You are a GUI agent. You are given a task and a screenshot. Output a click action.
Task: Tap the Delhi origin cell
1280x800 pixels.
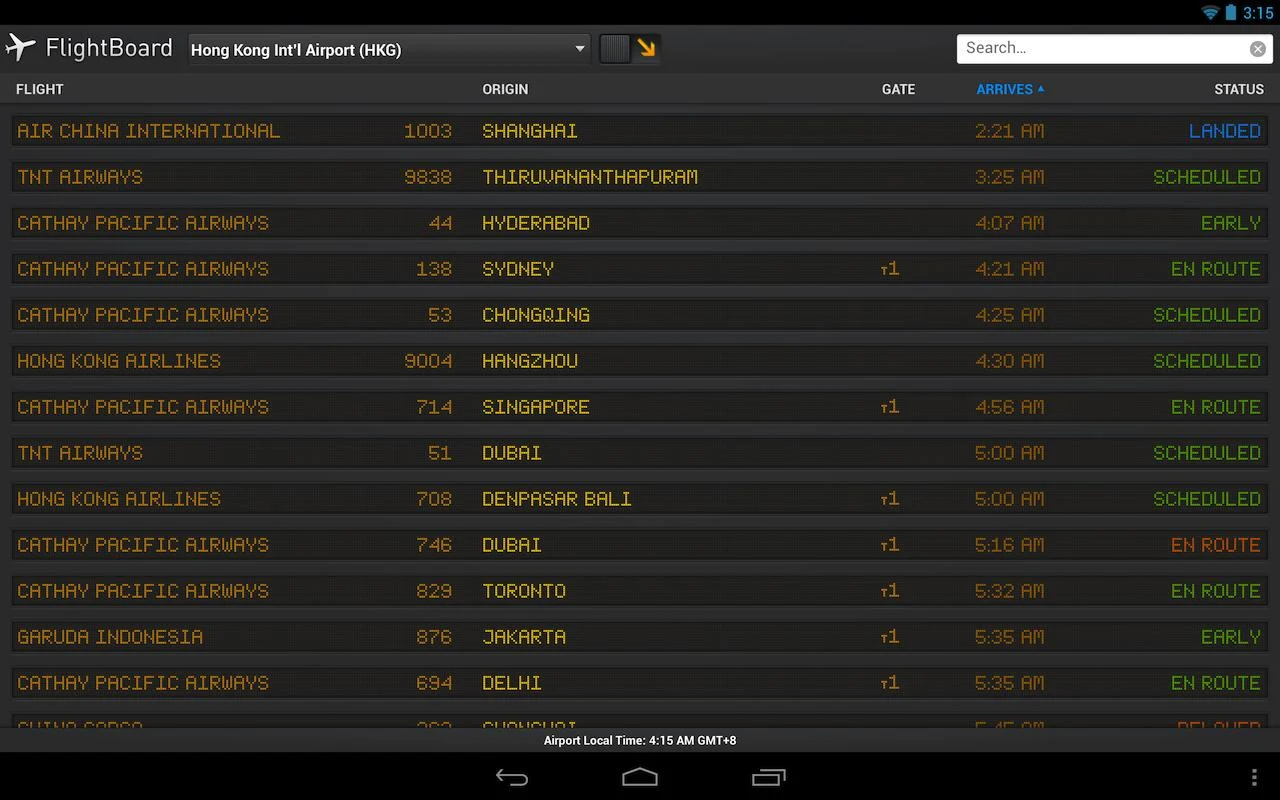(x=512, y=683)
